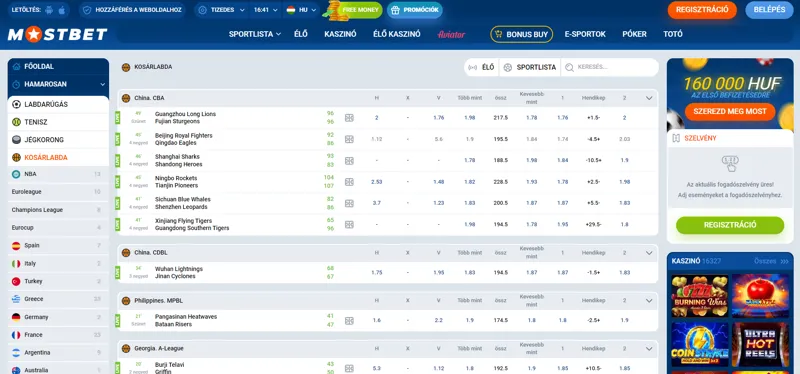800x374 pixels.
Task: Collapse the Hamarosan sidebar section
Action: [x=103, y=84]
